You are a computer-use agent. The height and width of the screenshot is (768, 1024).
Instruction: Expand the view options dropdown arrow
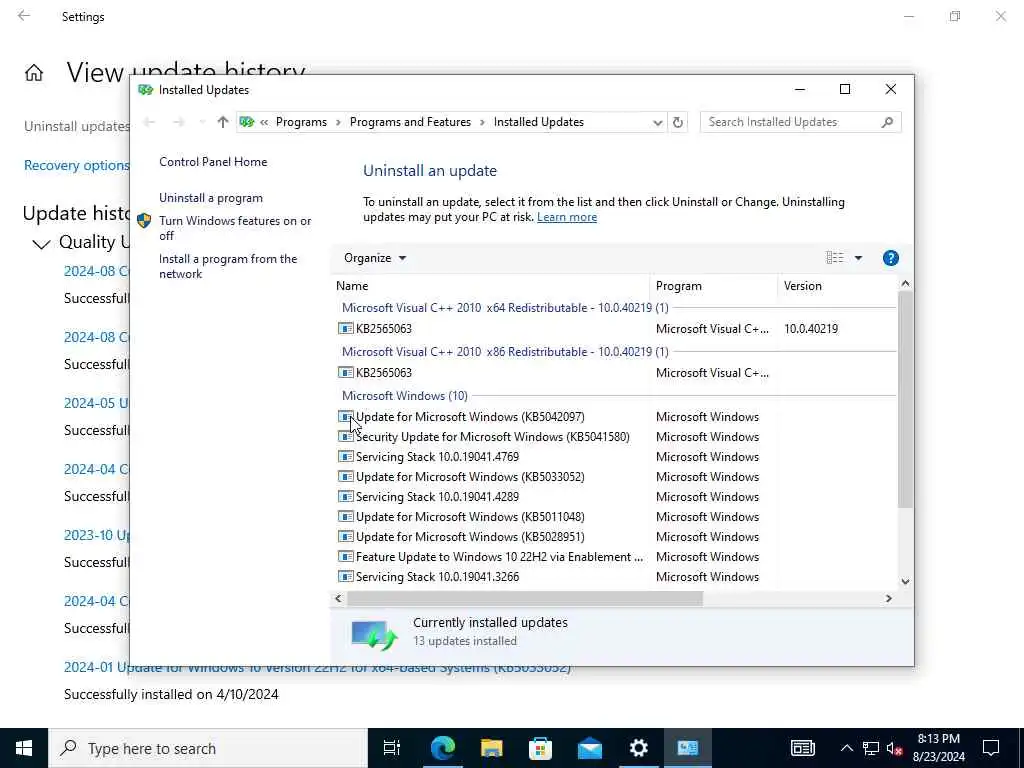click(x=858, y=258)
